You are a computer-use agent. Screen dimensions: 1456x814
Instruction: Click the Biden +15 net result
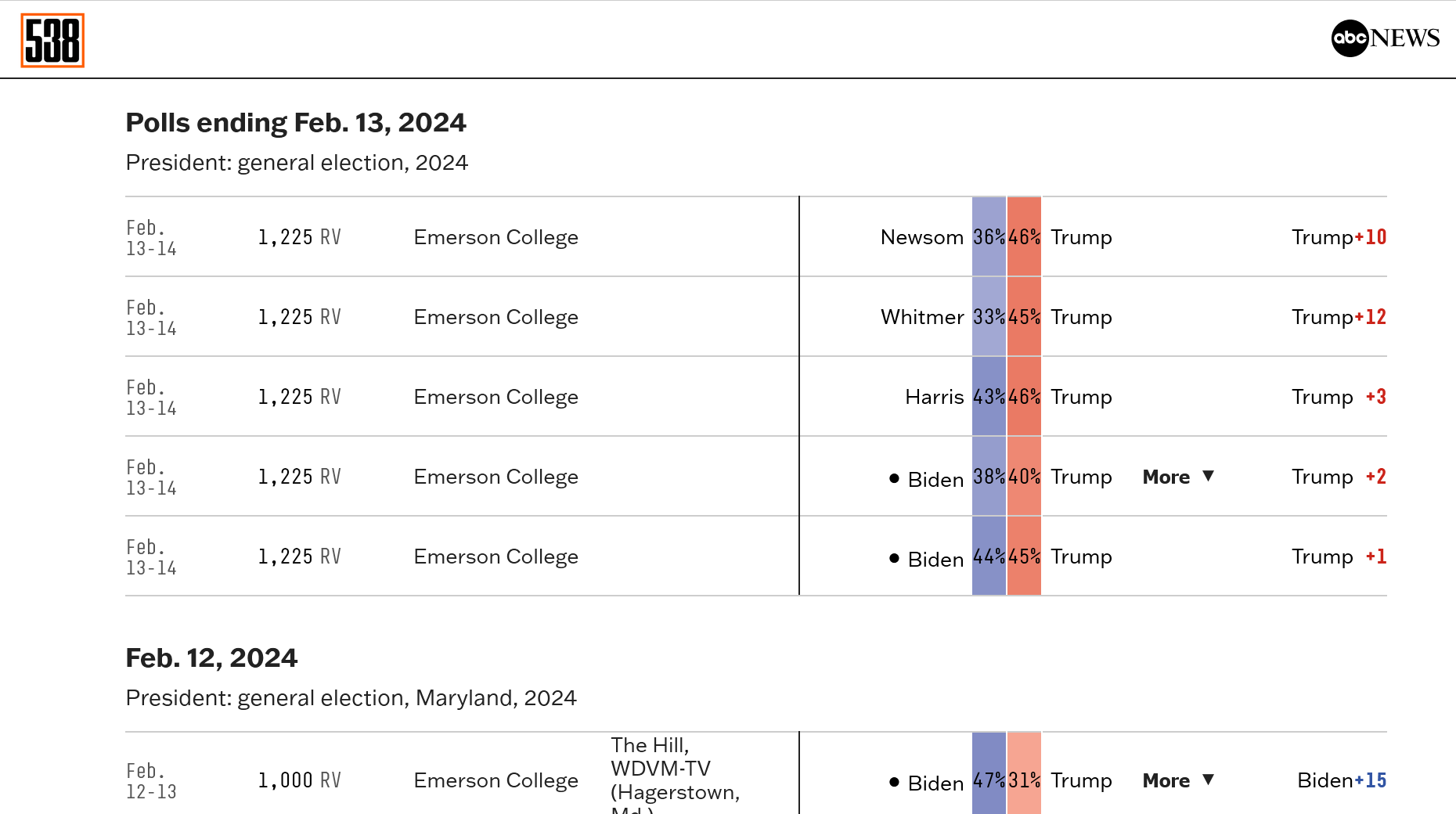click(x=1342, y=780)
